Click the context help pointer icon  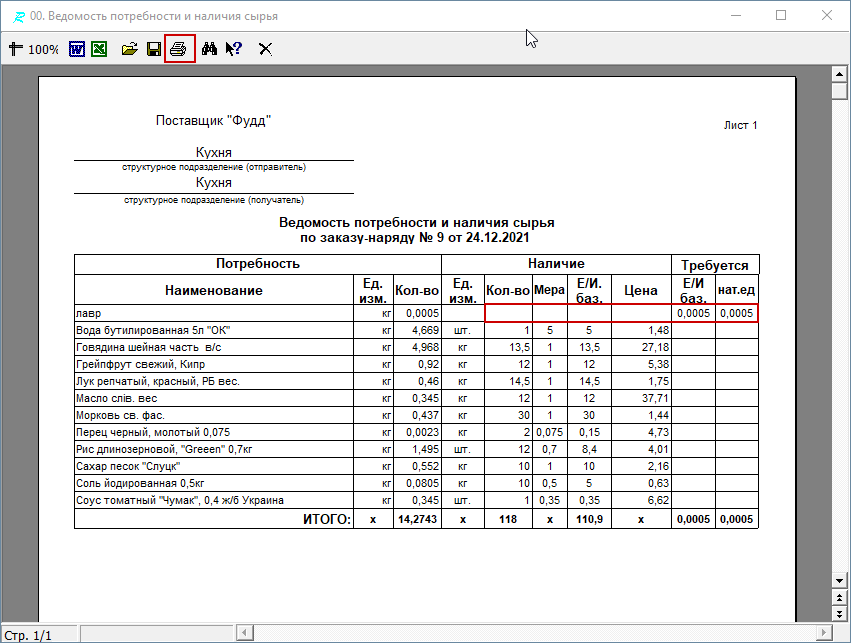[x=234, y=48]
